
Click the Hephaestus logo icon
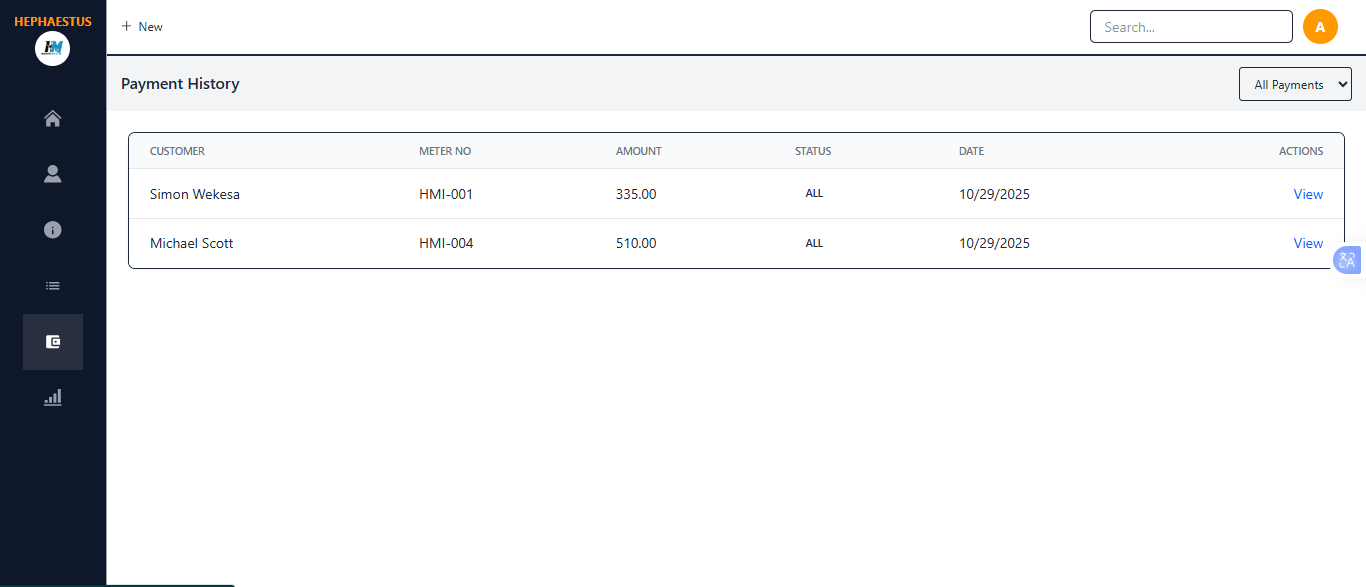(x=52, y=48)
